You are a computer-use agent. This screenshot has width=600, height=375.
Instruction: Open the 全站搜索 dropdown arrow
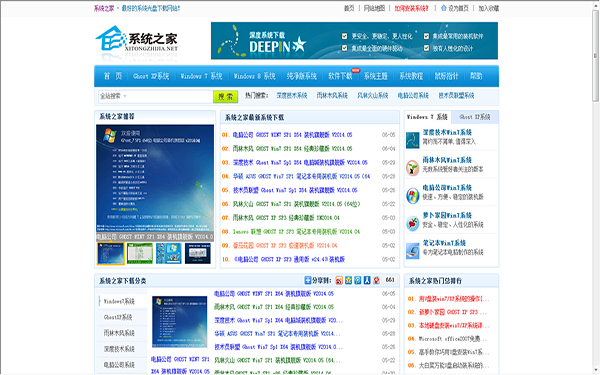pos(125,96)
